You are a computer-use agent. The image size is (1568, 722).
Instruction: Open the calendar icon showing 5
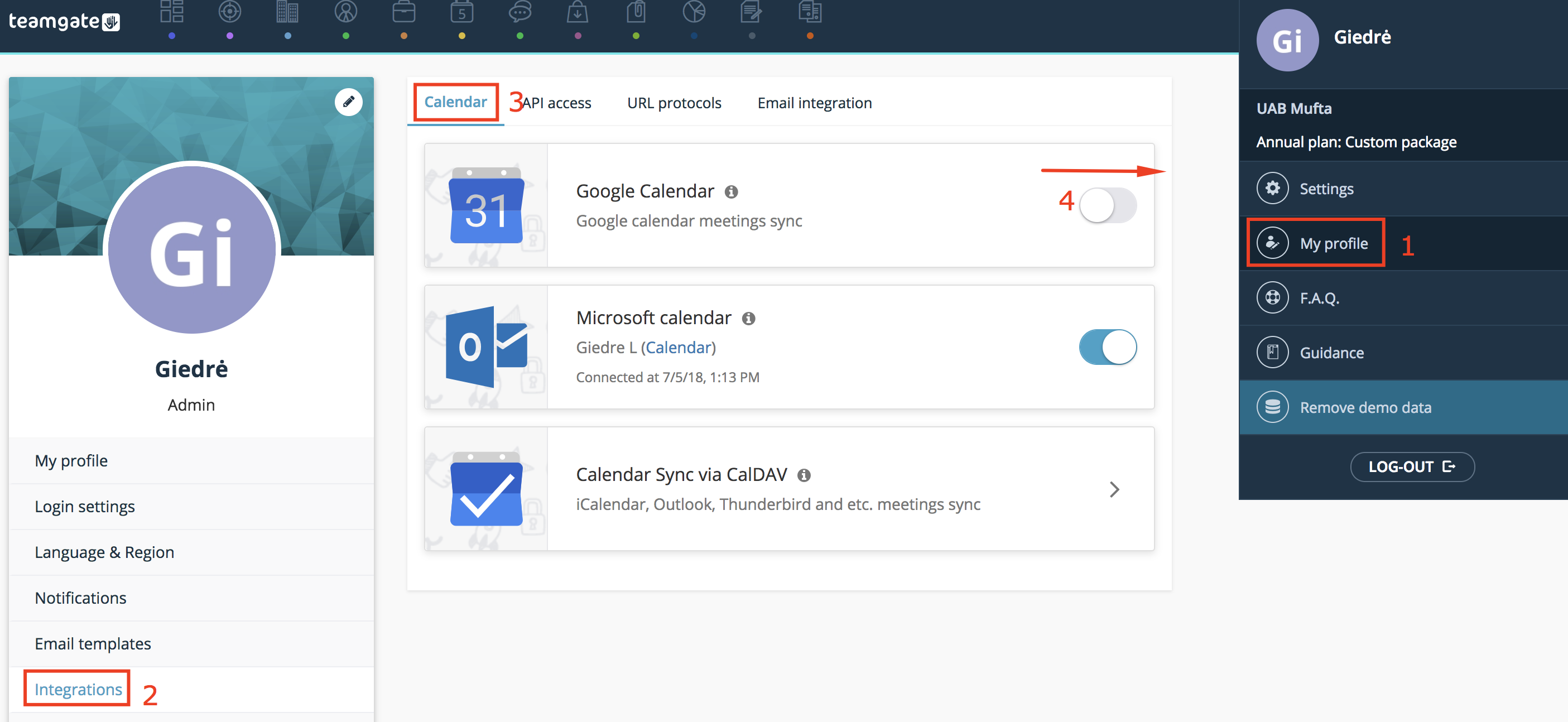(462, 12)
